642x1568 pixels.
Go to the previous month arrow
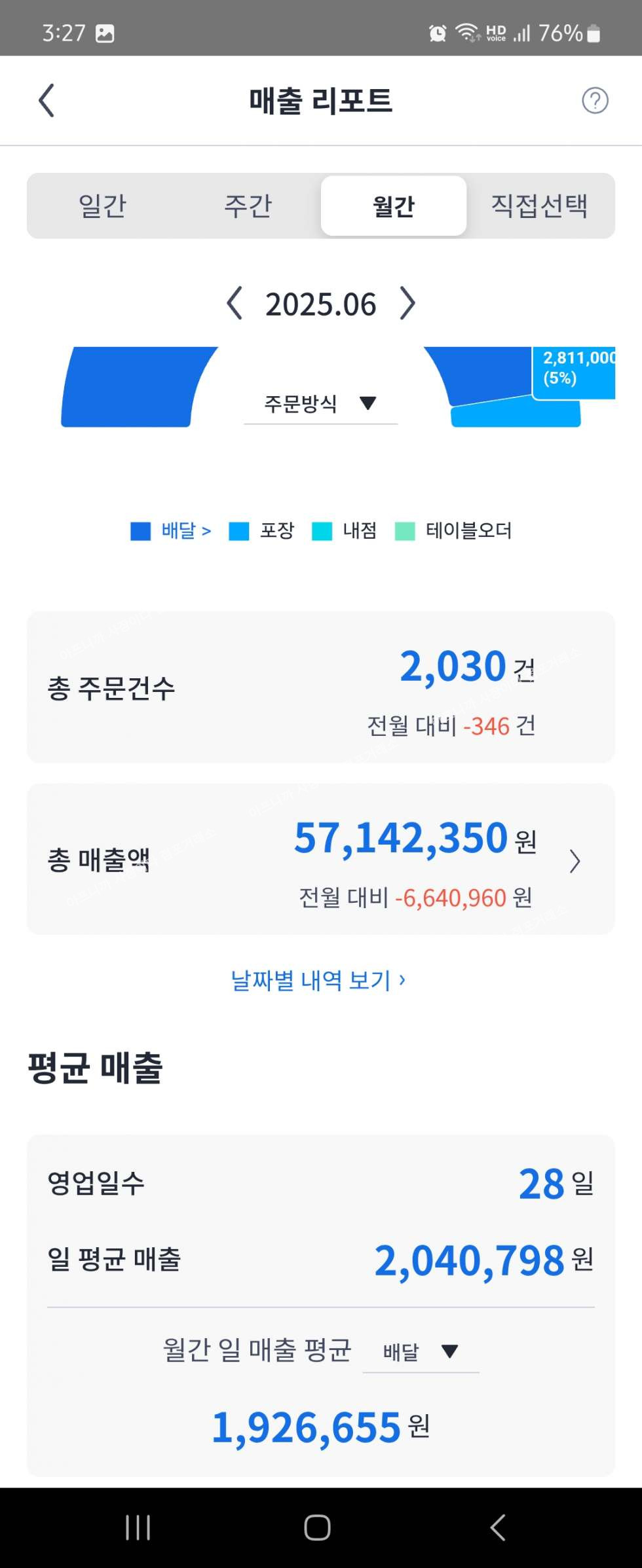click(234, 304)
